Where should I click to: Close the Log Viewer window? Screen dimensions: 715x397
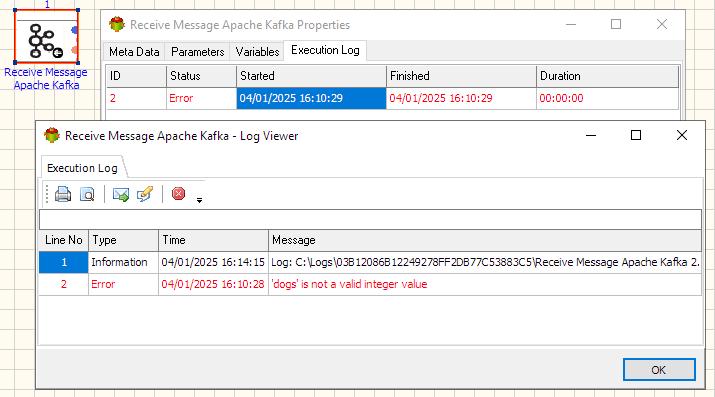pos(682,135)
